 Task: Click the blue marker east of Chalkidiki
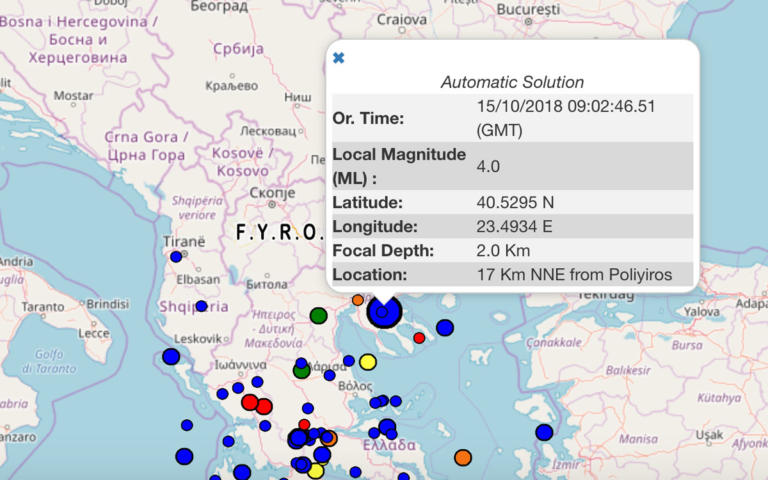tap(445, 327)
